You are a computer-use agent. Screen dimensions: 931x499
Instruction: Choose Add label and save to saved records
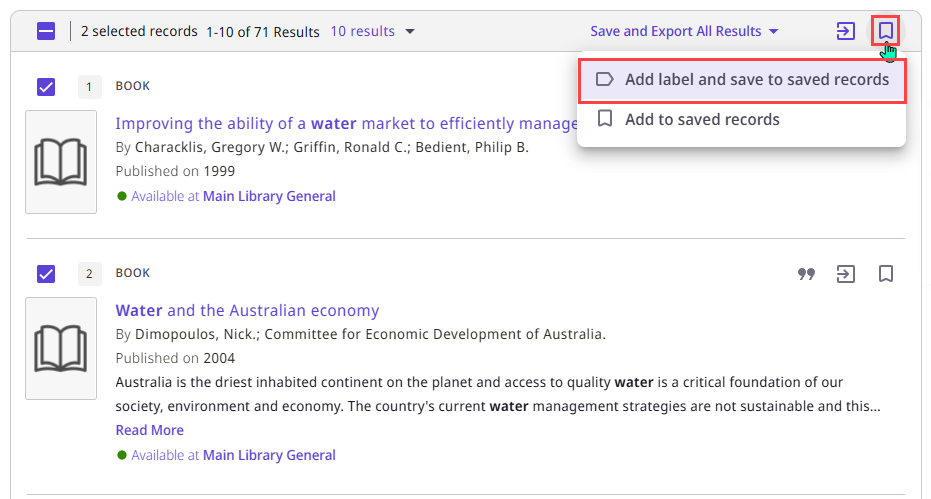tap(742, 80)
